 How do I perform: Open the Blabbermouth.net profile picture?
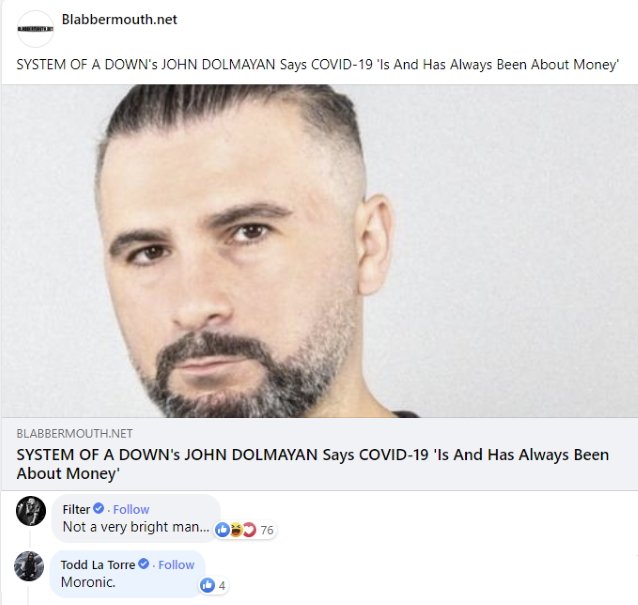pyautogui.click(x=35, y=29)
